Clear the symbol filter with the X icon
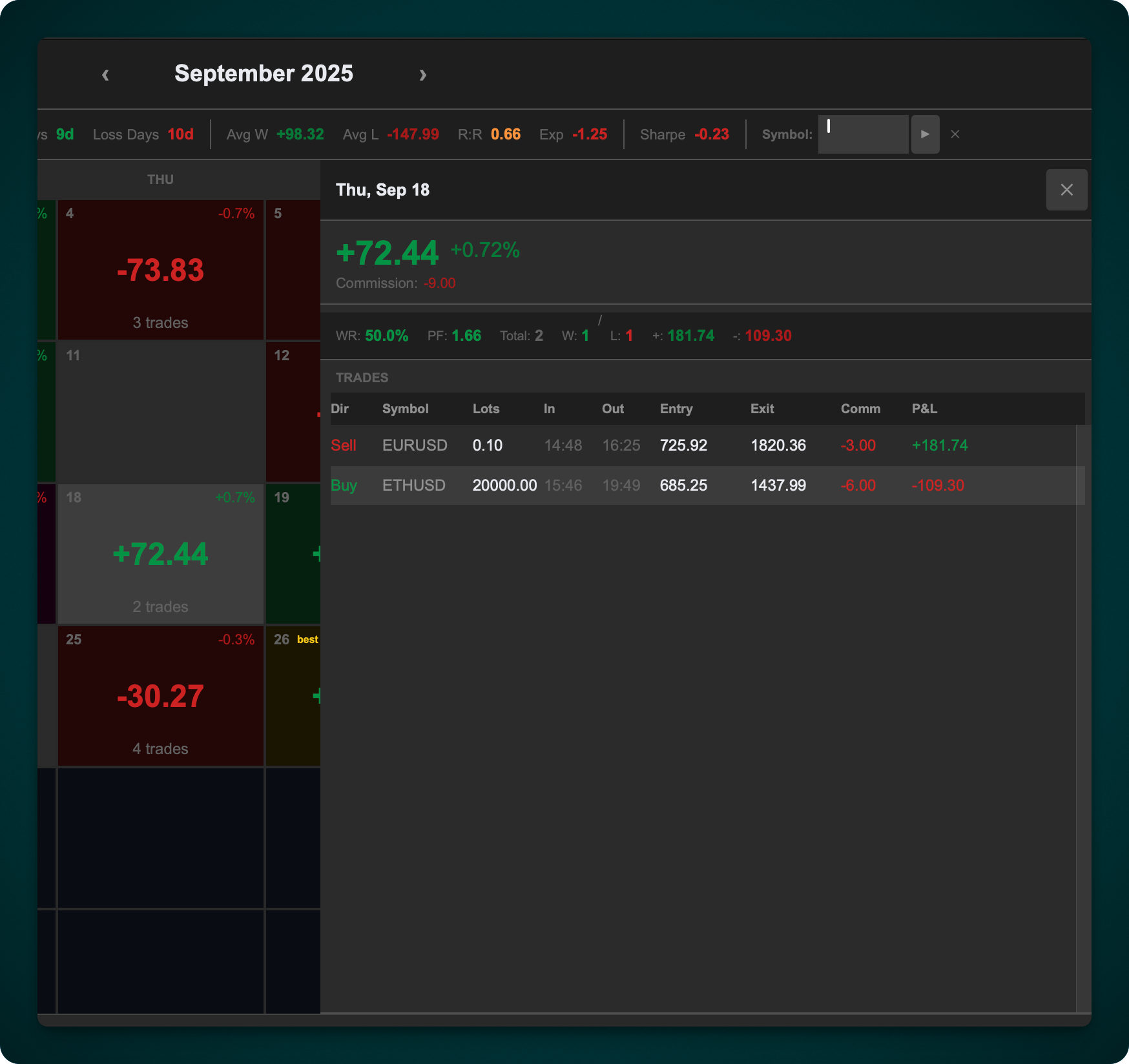1129x1064 pixels. coord(955,134)
